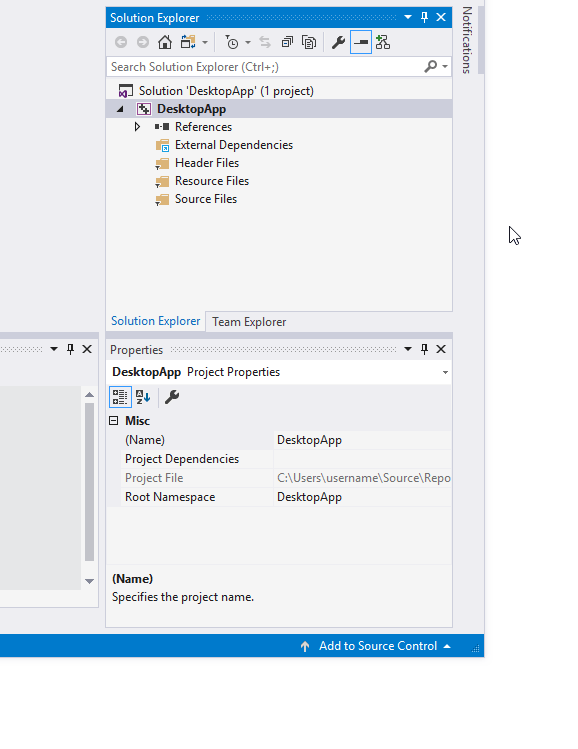The image size is (578, 749).
Task: Collapse the Misc category in Properties
Action: tap(114, 420)
